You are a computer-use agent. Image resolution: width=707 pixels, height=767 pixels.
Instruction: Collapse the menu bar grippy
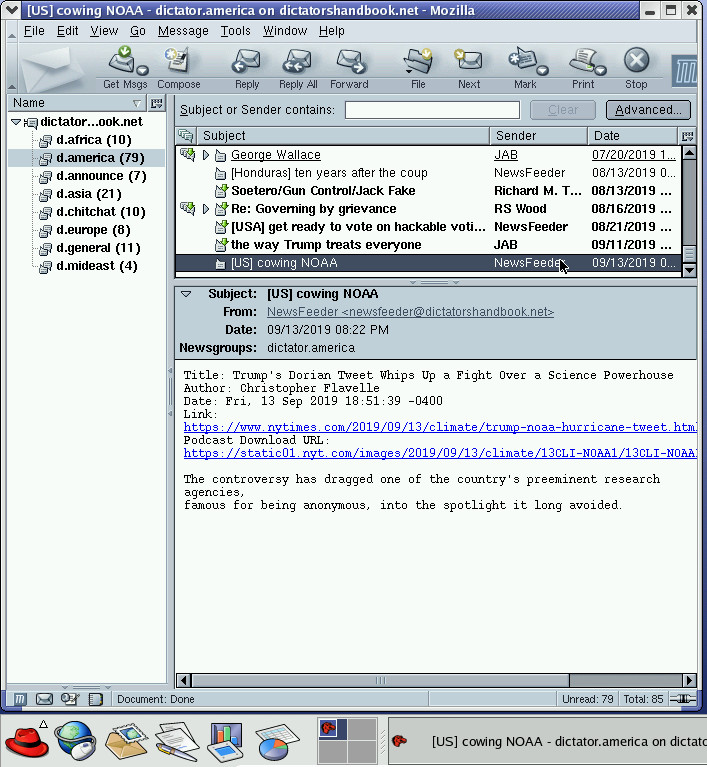point(11,32)
